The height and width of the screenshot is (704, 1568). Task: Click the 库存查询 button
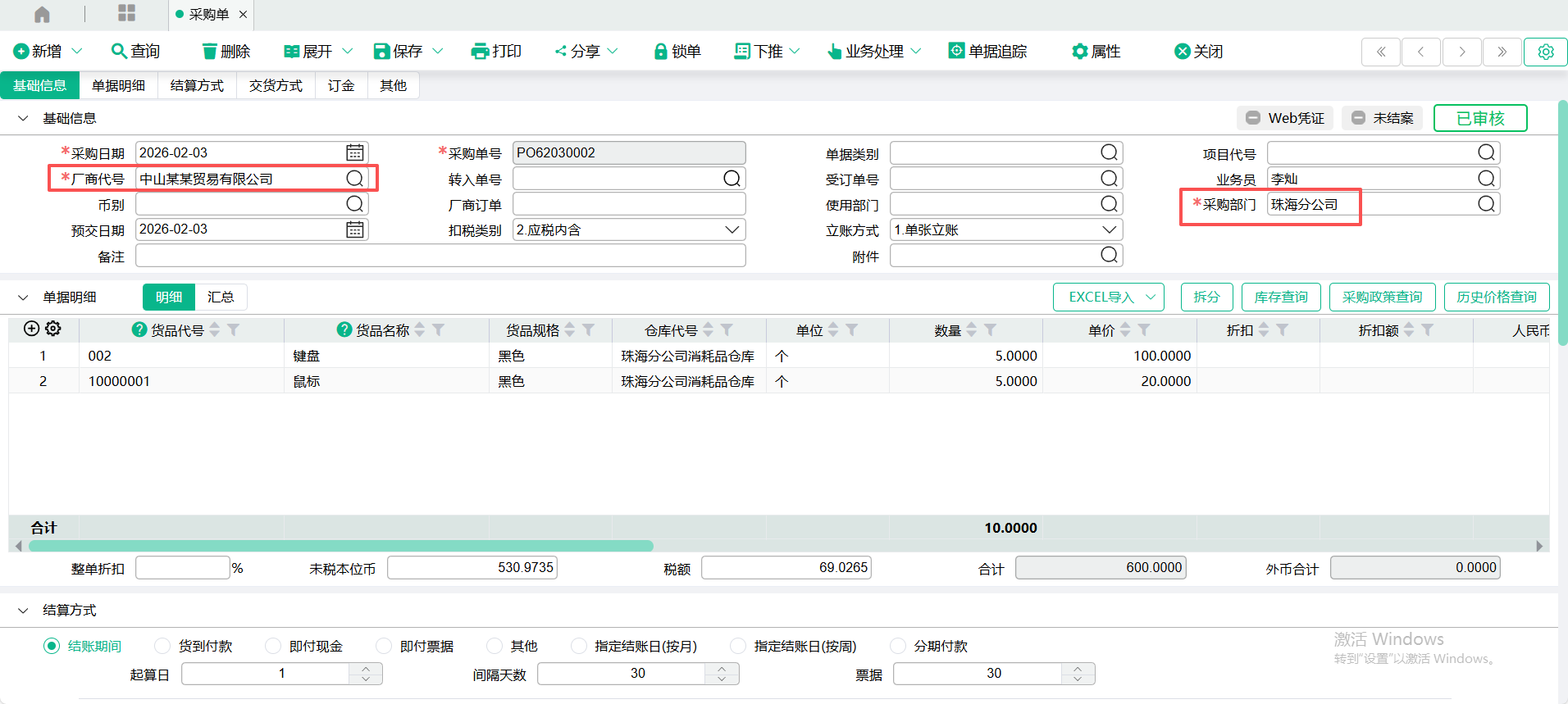(1280, 297)
